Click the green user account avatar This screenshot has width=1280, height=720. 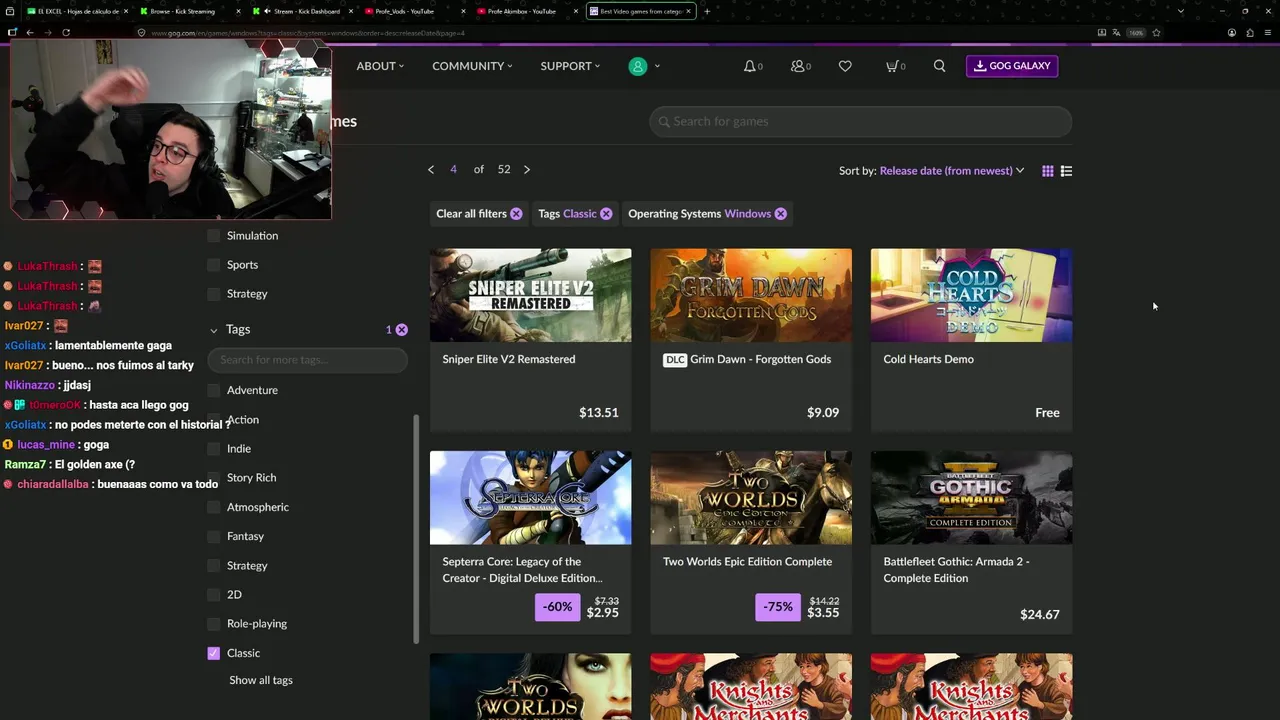click(x=638, y=66)
